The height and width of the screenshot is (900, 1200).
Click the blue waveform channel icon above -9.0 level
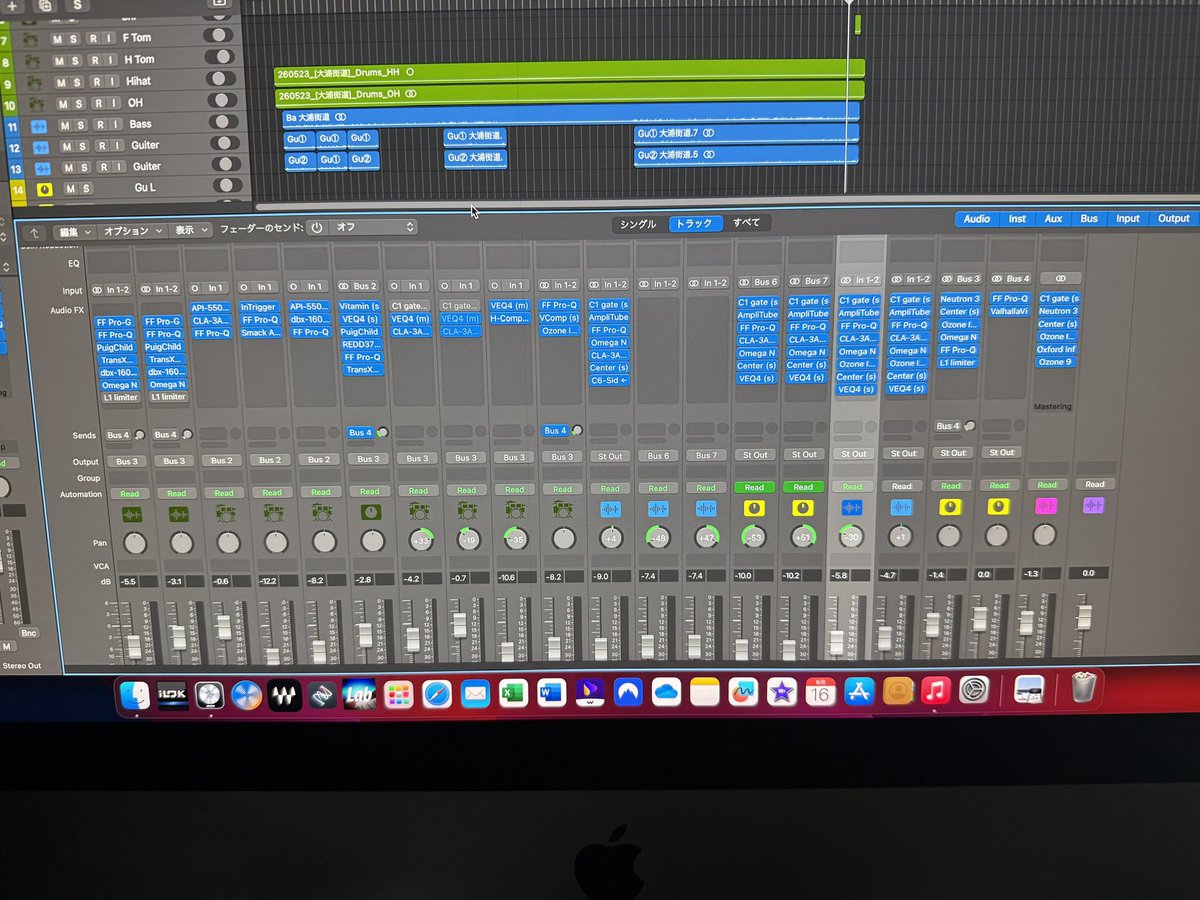point(611,509)
